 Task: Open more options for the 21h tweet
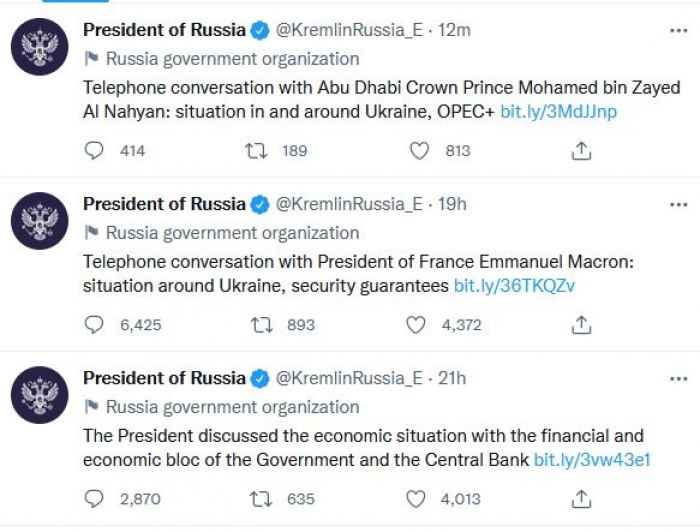point(679,379)
